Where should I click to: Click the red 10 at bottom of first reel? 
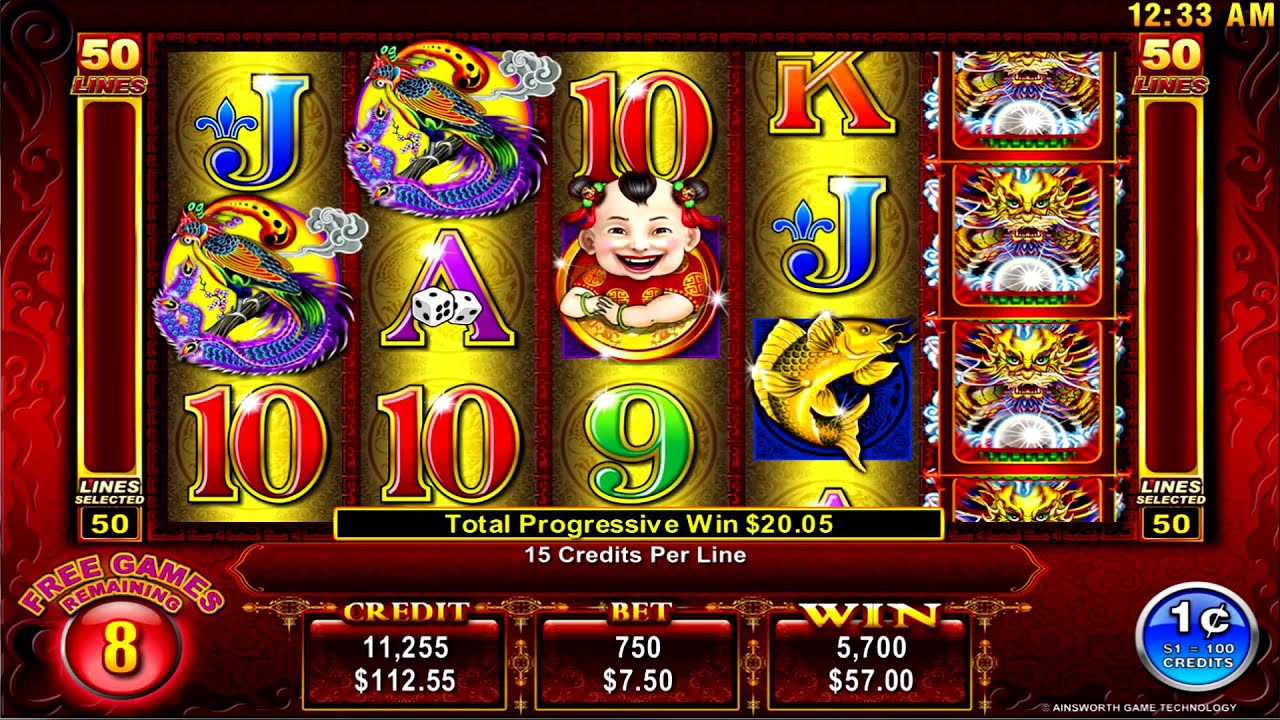click(x=257, y=443)
